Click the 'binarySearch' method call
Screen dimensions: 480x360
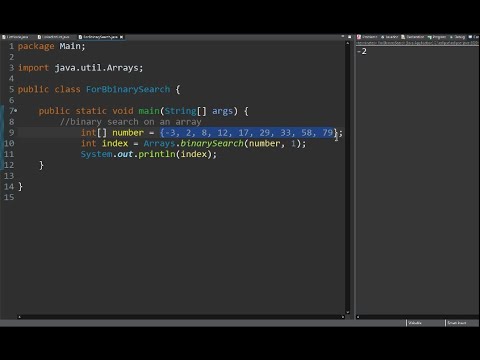[212, 143]
